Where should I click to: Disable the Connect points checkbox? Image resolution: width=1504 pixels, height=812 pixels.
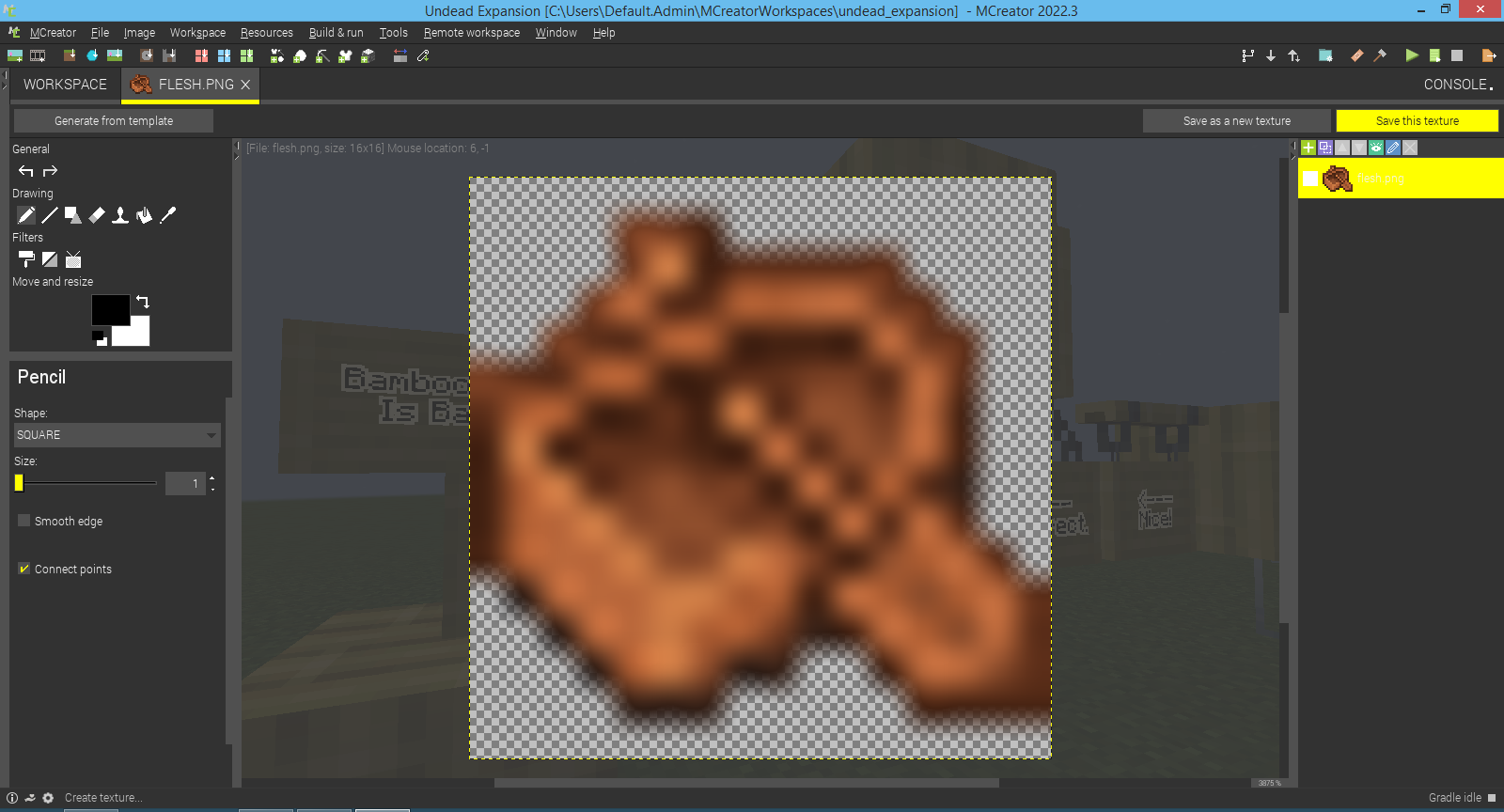click(x=24, y=569)
